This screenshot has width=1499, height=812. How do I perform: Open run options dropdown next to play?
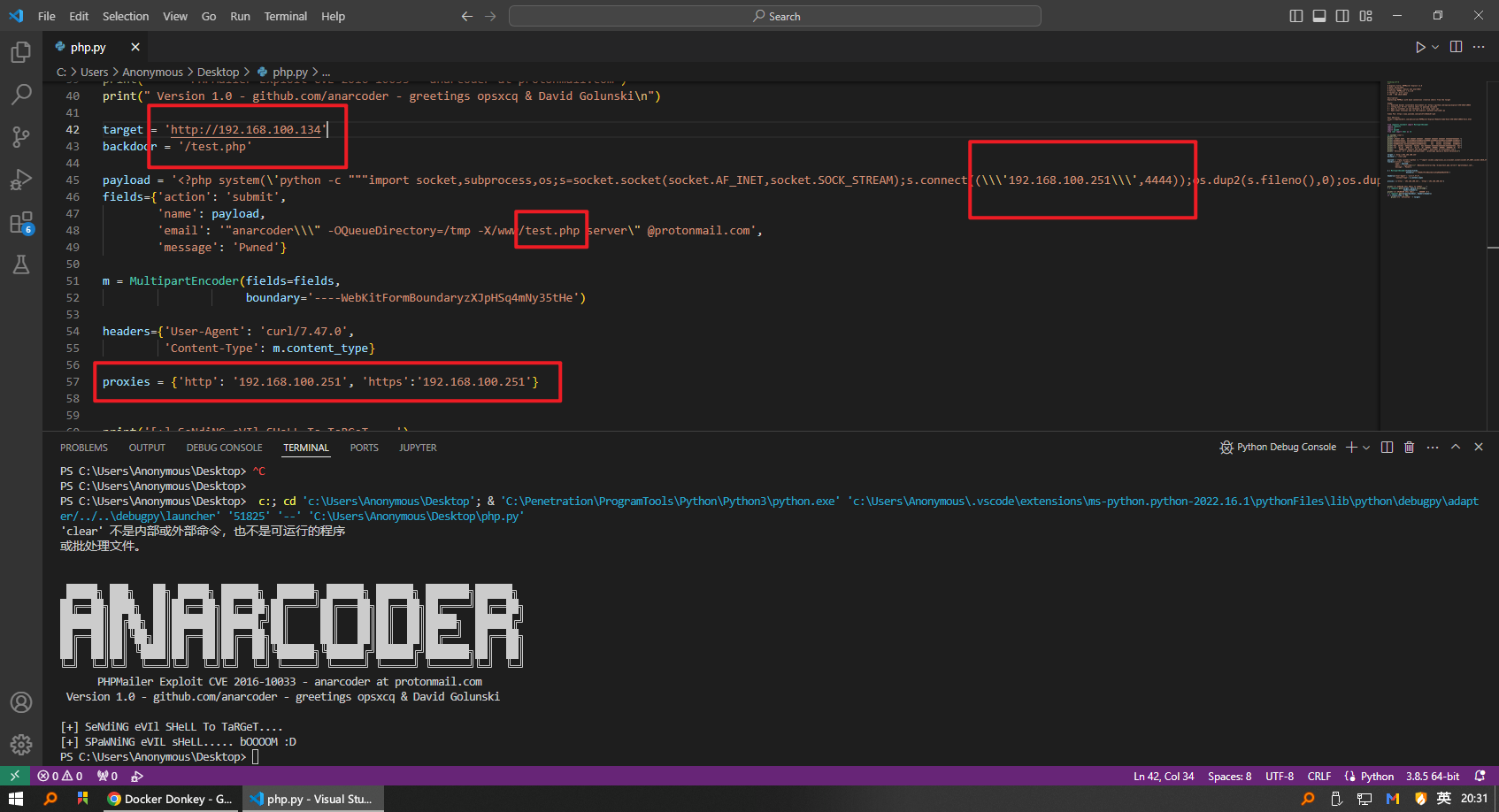[1435, 47]
